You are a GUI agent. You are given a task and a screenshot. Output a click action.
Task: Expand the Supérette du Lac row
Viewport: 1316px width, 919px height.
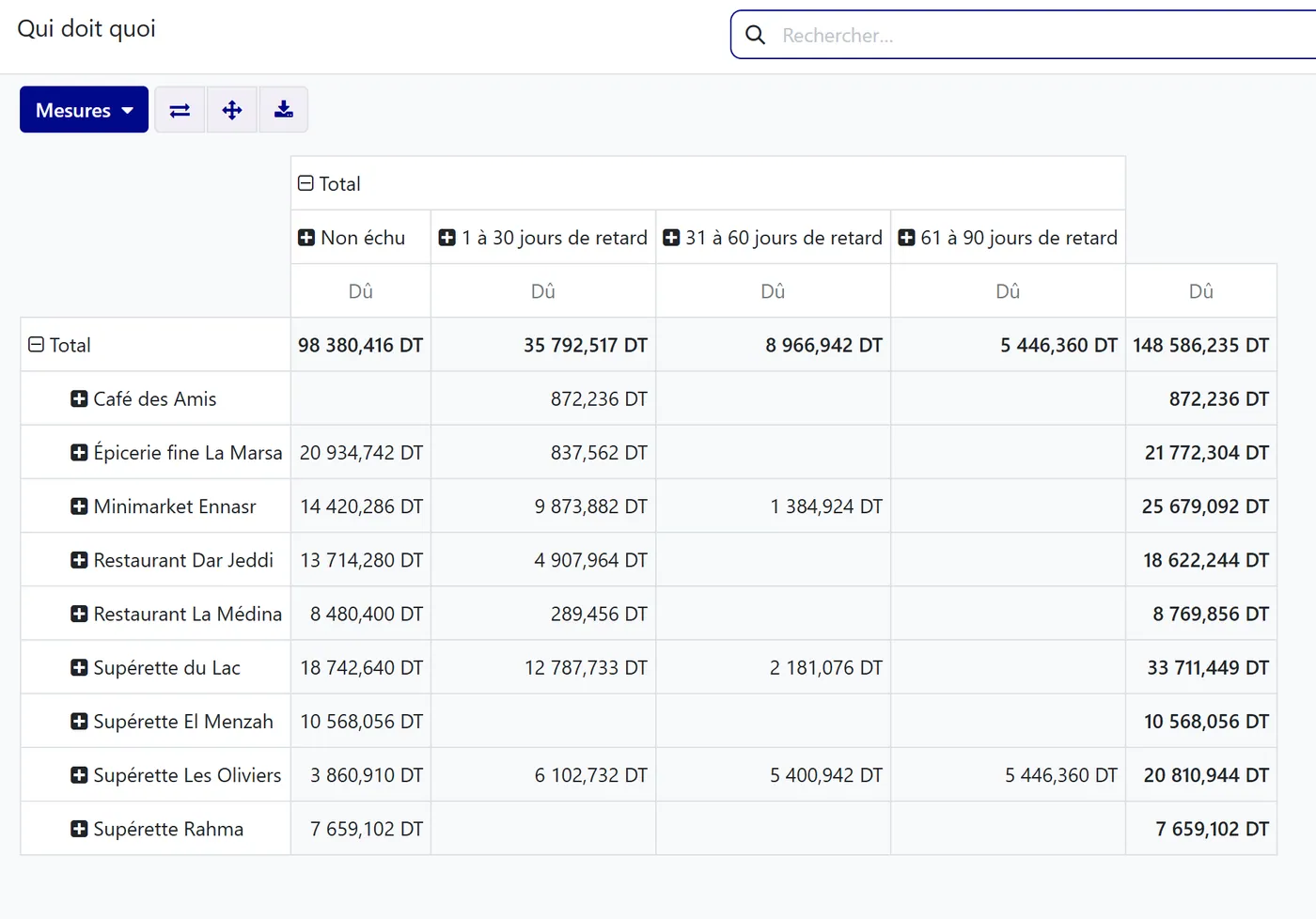(x=155, y=667)
